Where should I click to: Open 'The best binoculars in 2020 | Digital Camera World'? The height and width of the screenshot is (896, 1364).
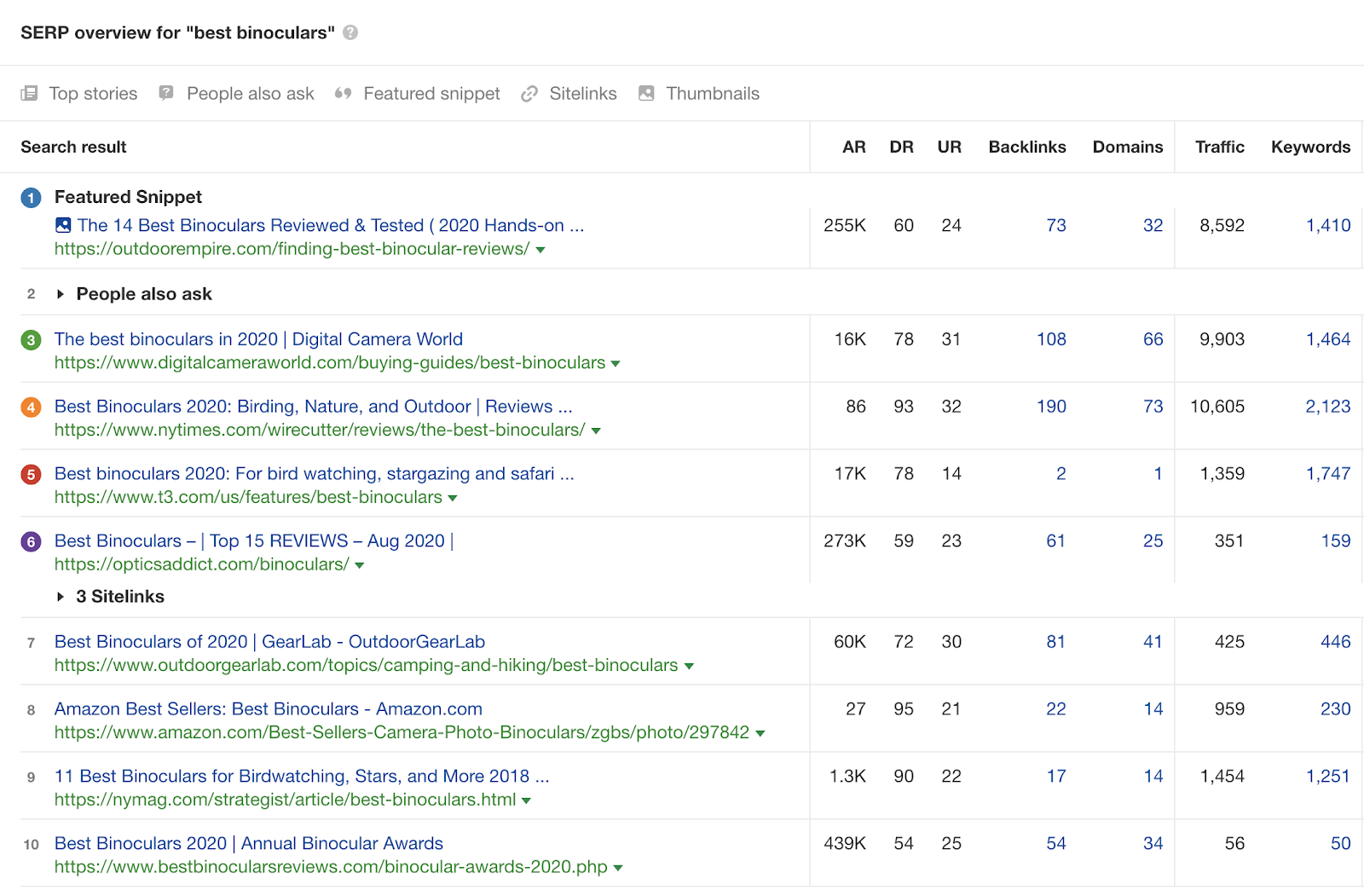[x=259, y=339]
